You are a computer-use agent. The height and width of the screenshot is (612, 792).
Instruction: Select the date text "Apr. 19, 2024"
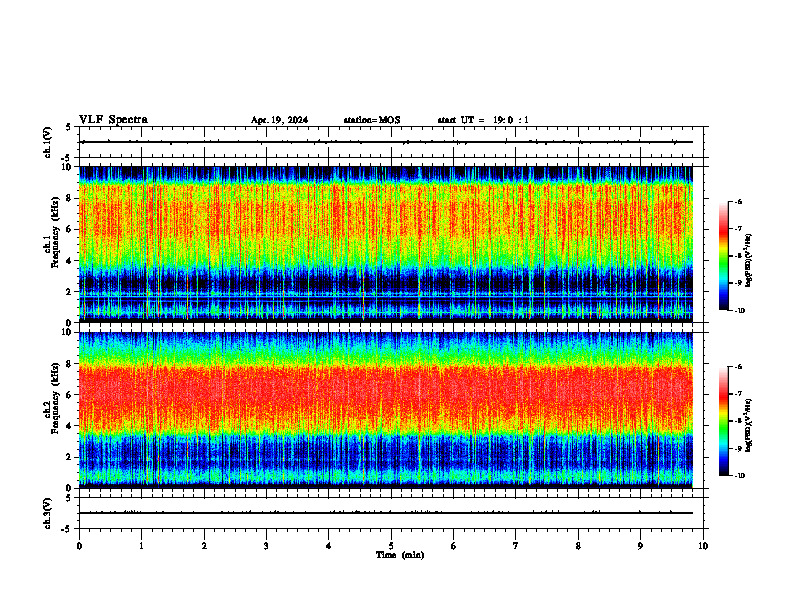tap(279, 120)
